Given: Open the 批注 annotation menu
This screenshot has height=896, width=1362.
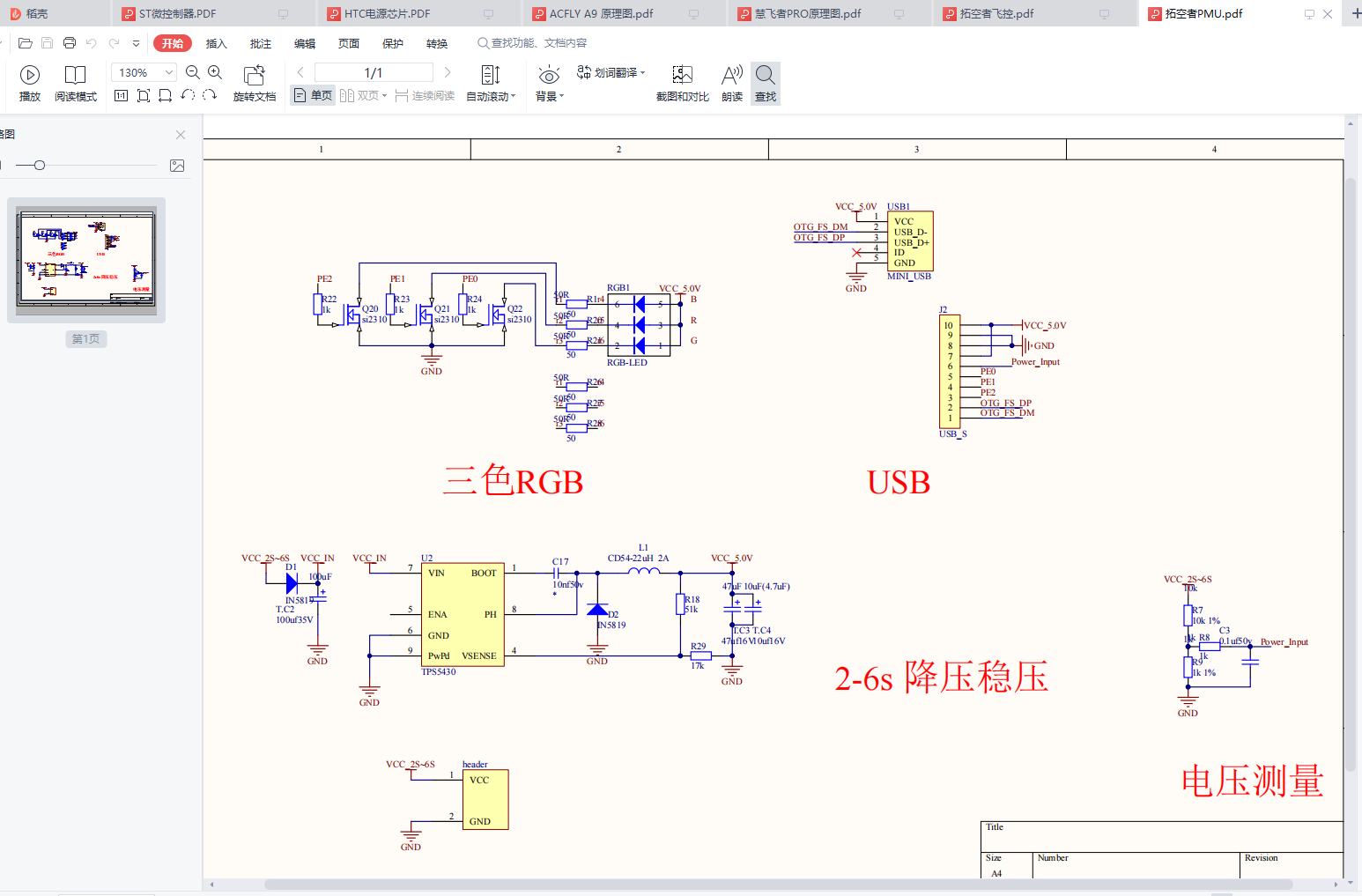Looking at the screenshot, I should (x=259, y=42).
